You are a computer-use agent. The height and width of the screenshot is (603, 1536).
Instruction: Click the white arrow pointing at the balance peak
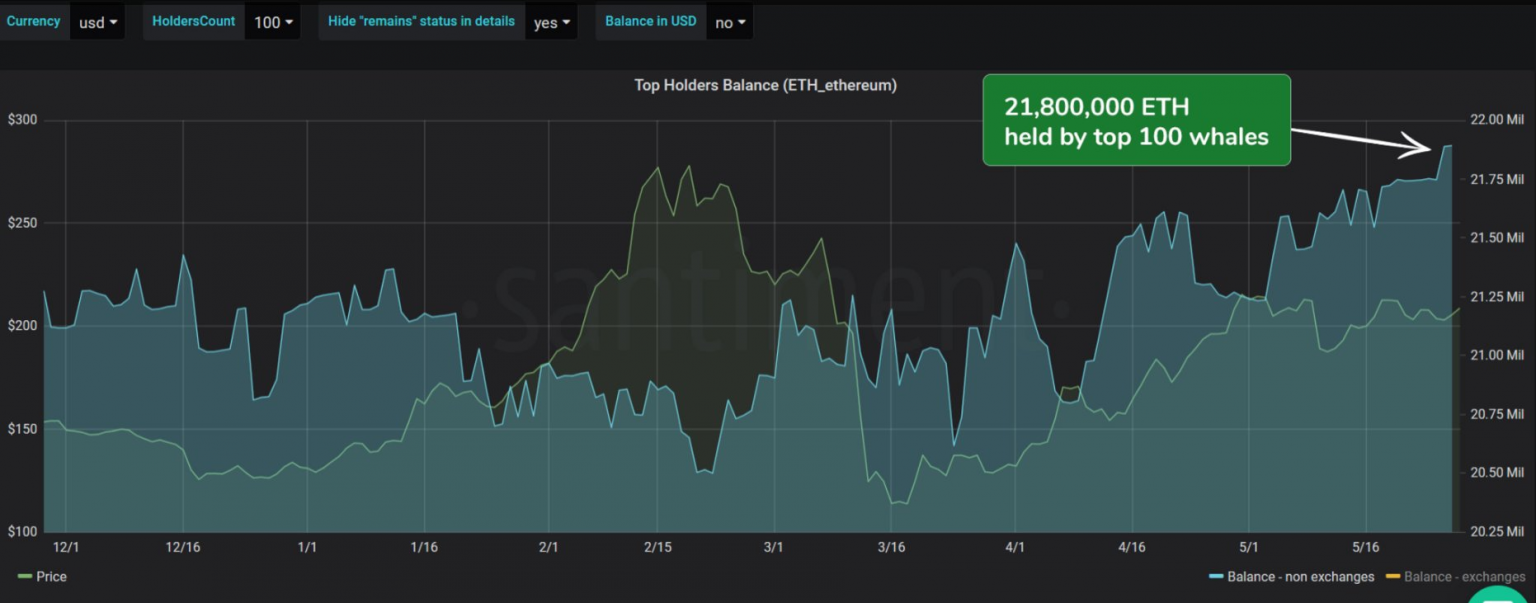click(x=1362, y=140)
